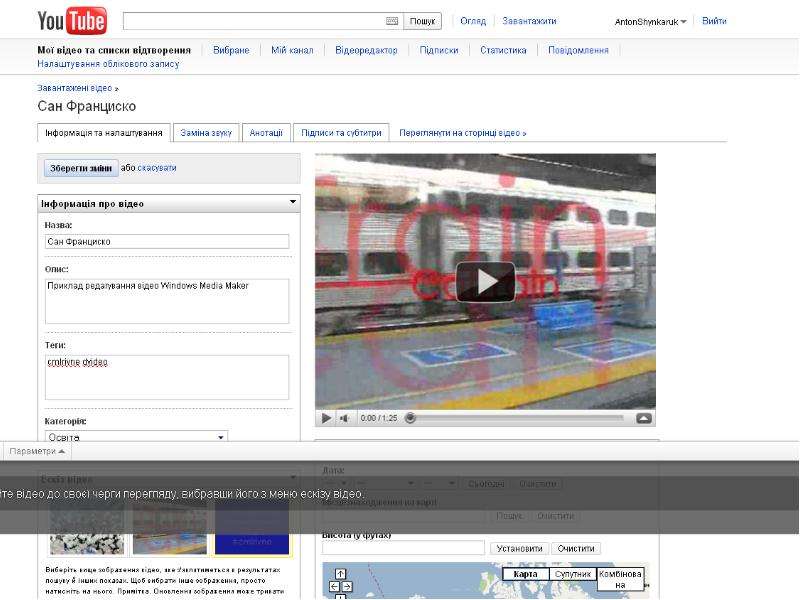Screen dimensions: 800x600
Task: Open the AntonShynkaruk account dropdown
Action: click(650, 21)
